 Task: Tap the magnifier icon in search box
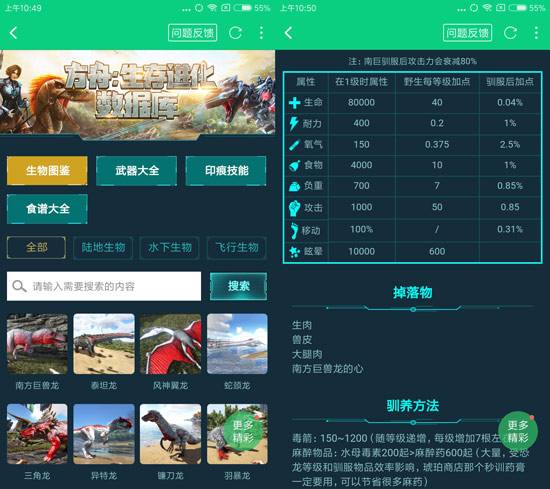(x=19, y=286)
